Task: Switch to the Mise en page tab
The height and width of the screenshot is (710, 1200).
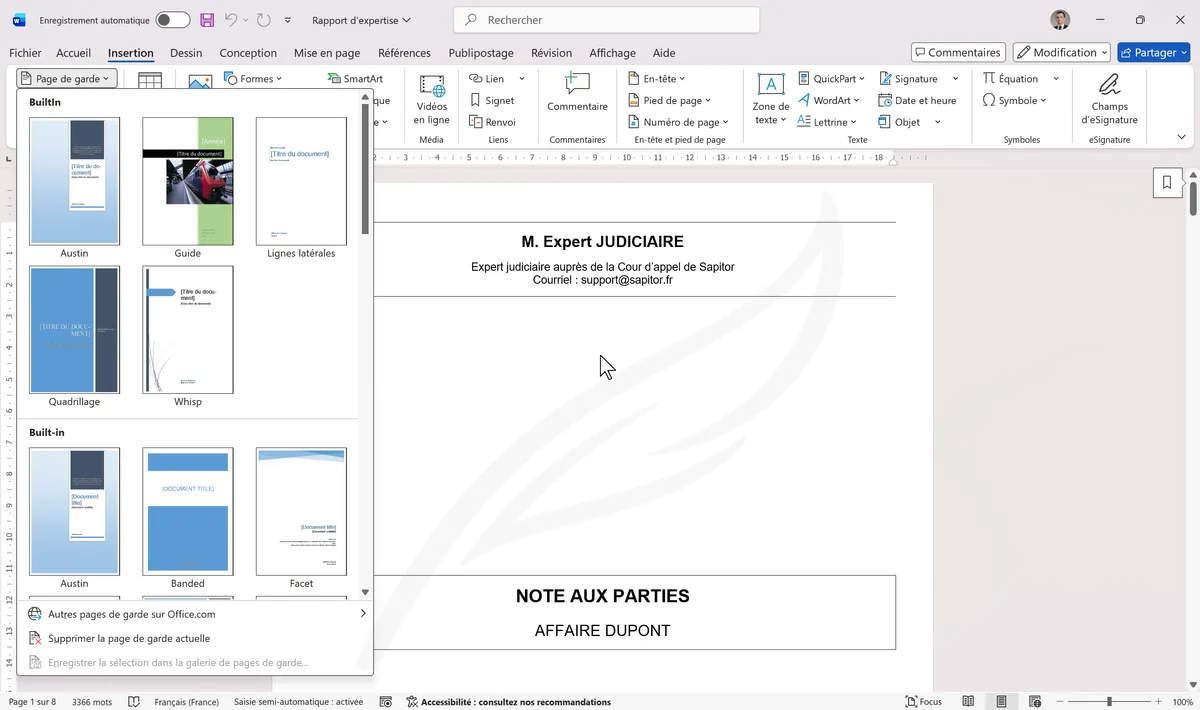Action: [x=327, y=53]
